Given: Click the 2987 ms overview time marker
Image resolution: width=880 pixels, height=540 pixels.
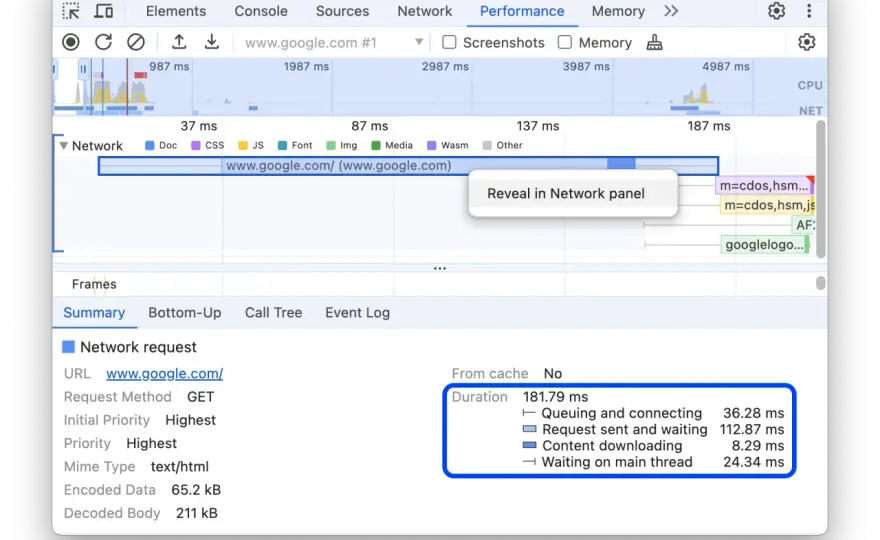Looking at the screenshot, I should 445,66.
